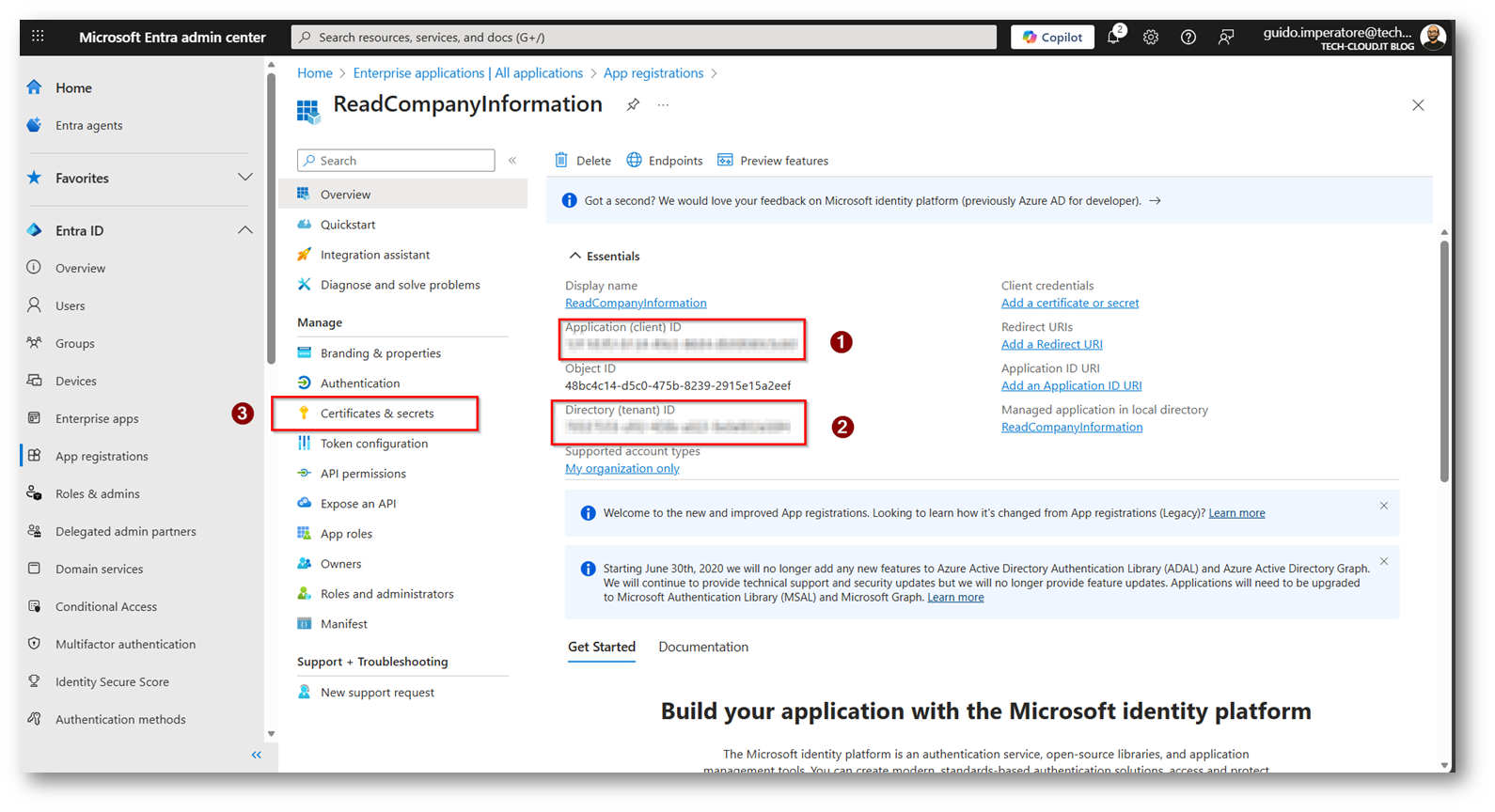Viewport: 1495px width, 812px height.
Task: Collapse the resource menu with double chevron
Action: (x=512, y=161)
